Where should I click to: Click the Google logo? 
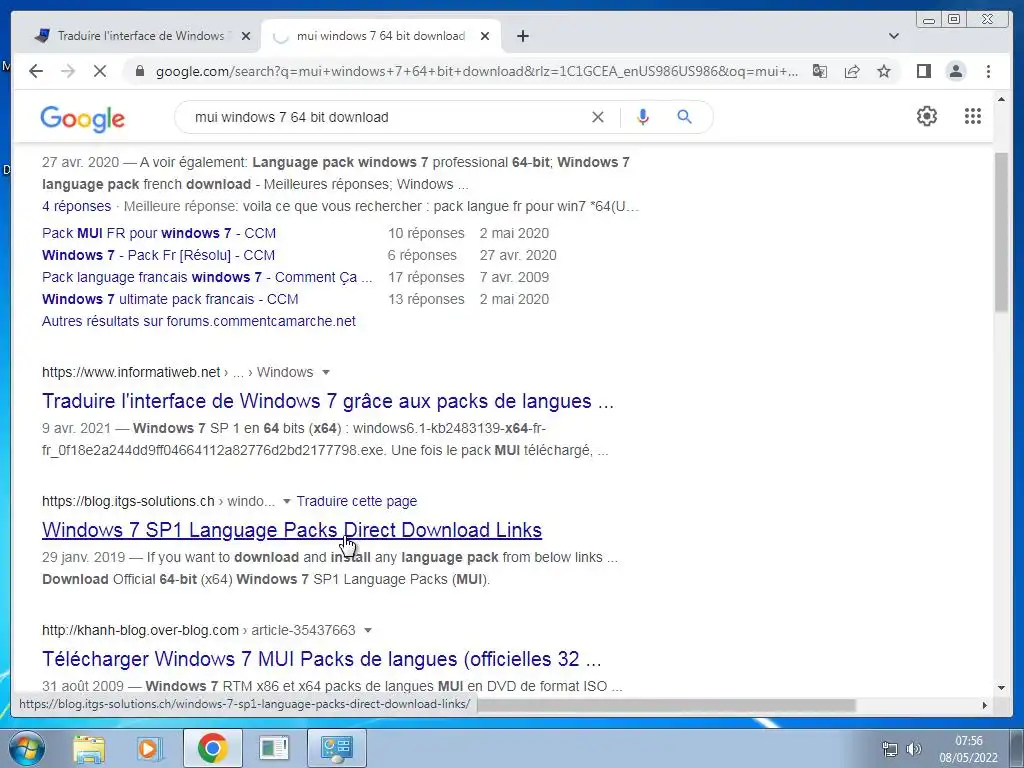click(82, 119)
